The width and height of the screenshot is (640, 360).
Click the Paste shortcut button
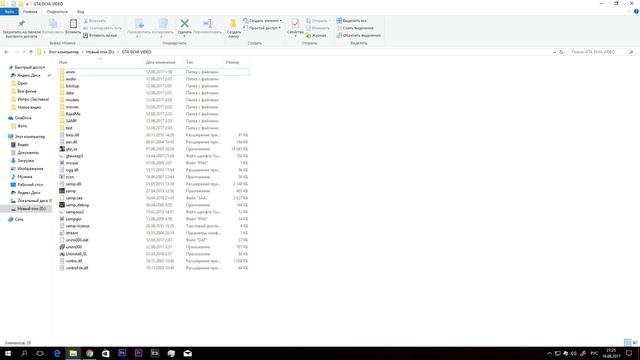[100, 36]
